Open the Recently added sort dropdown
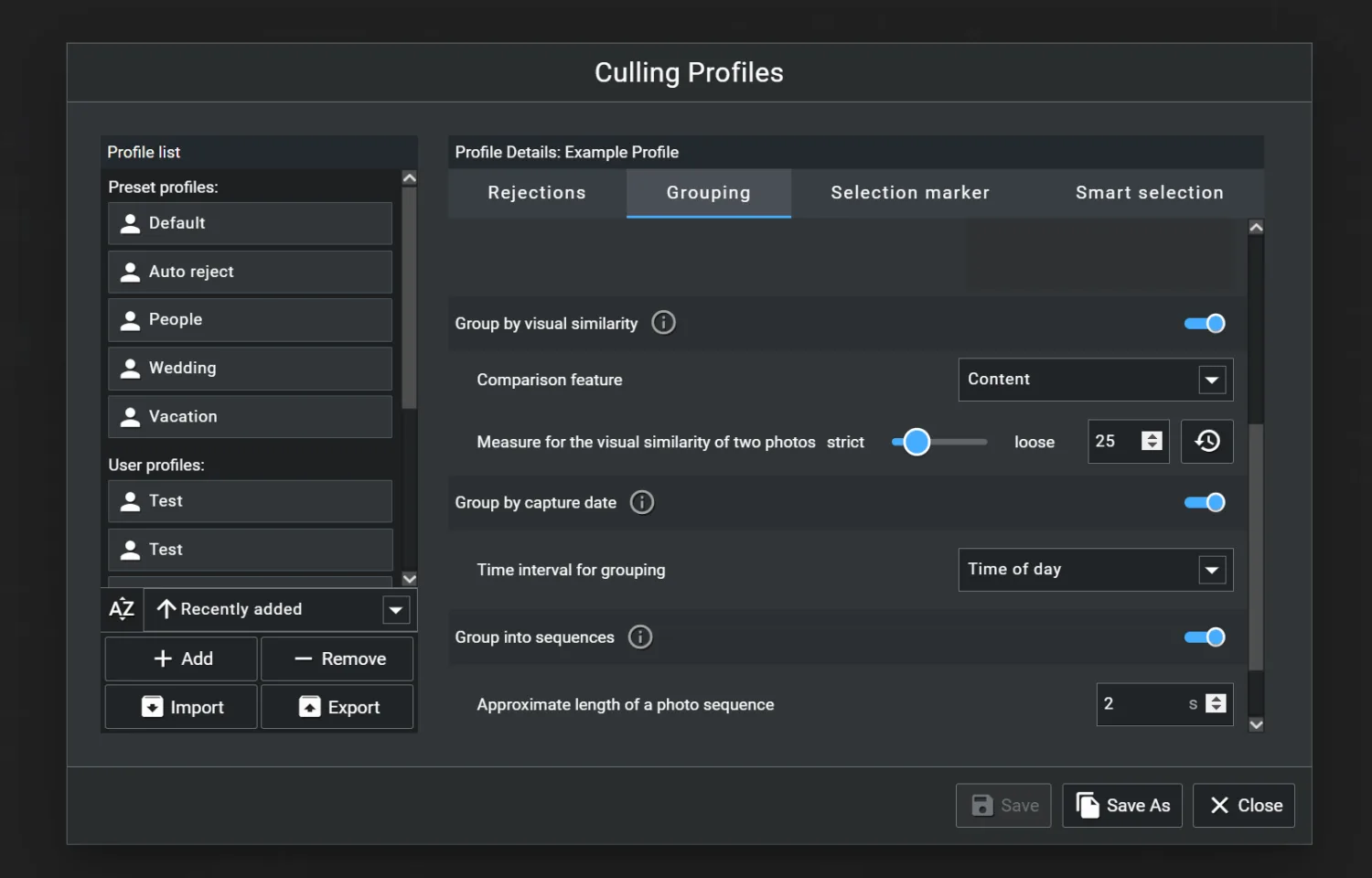 click(280, 609)
